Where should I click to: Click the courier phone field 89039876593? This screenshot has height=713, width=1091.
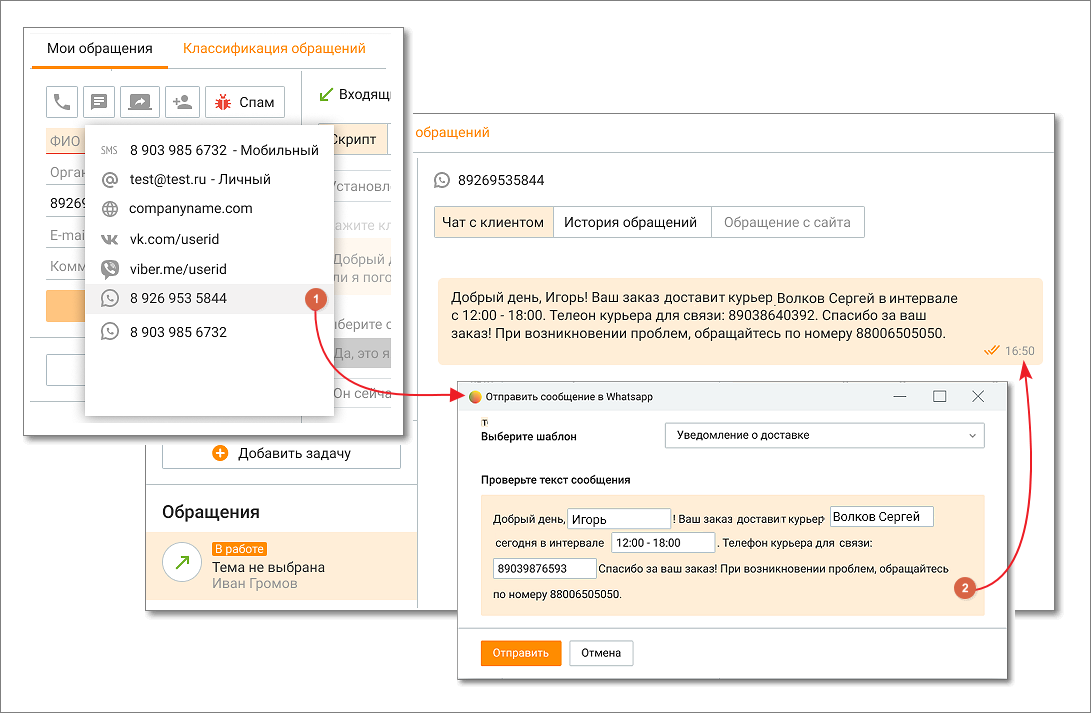pyautogui.click(x=545, y=568)
